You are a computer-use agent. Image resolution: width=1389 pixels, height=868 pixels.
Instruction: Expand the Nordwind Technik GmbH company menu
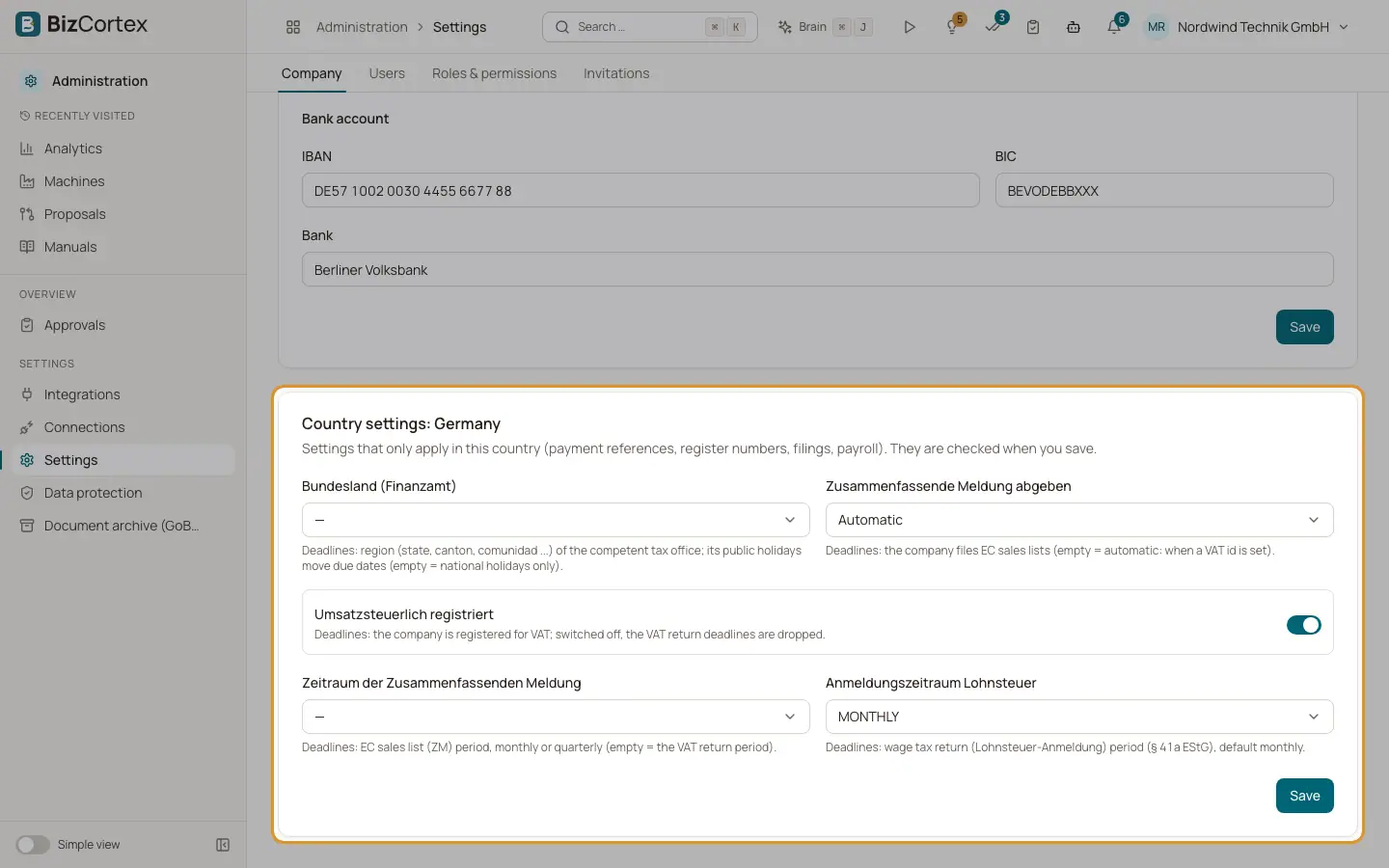click(x=1263, y=27)
